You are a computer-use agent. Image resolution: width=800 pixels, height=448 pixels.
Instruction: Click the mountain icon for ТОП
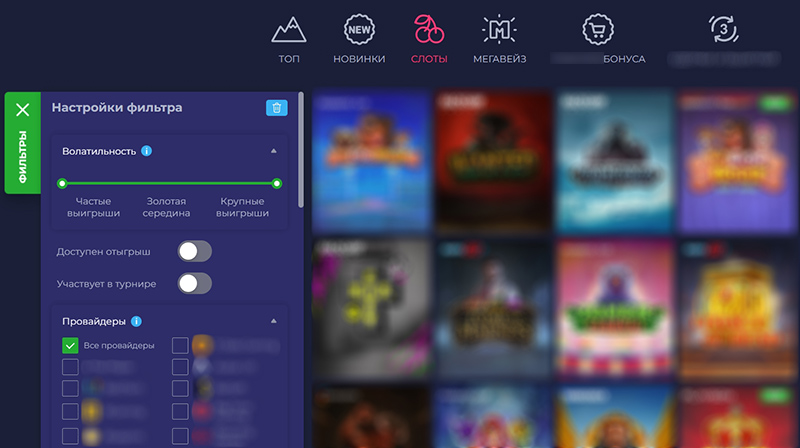(289, 30)
